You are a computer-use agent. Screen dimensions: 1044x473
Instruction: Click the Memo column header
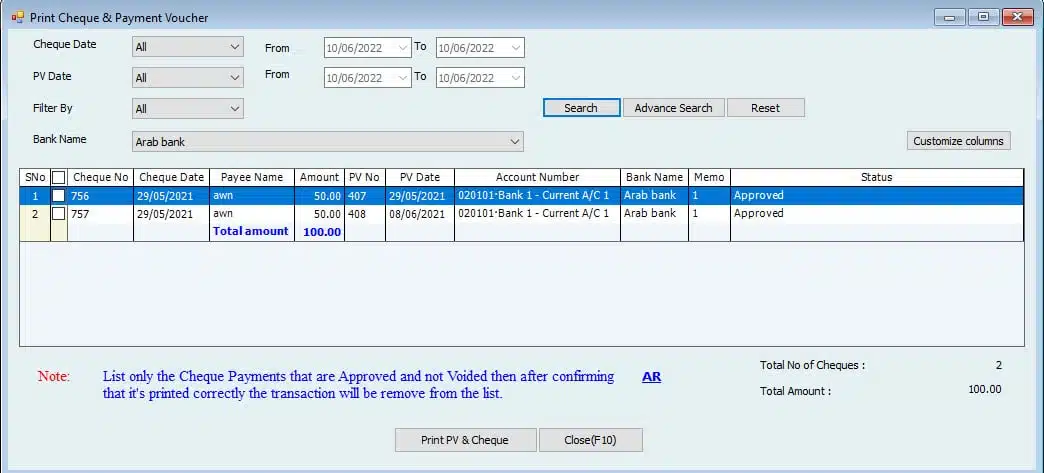tap(709, 177)
